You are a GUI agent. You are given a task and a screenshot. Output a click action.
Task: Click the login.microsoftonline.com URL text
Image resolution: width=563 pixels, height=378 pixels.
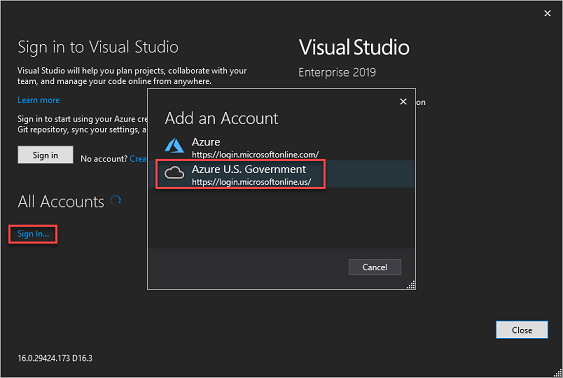[x=255, y=155]
